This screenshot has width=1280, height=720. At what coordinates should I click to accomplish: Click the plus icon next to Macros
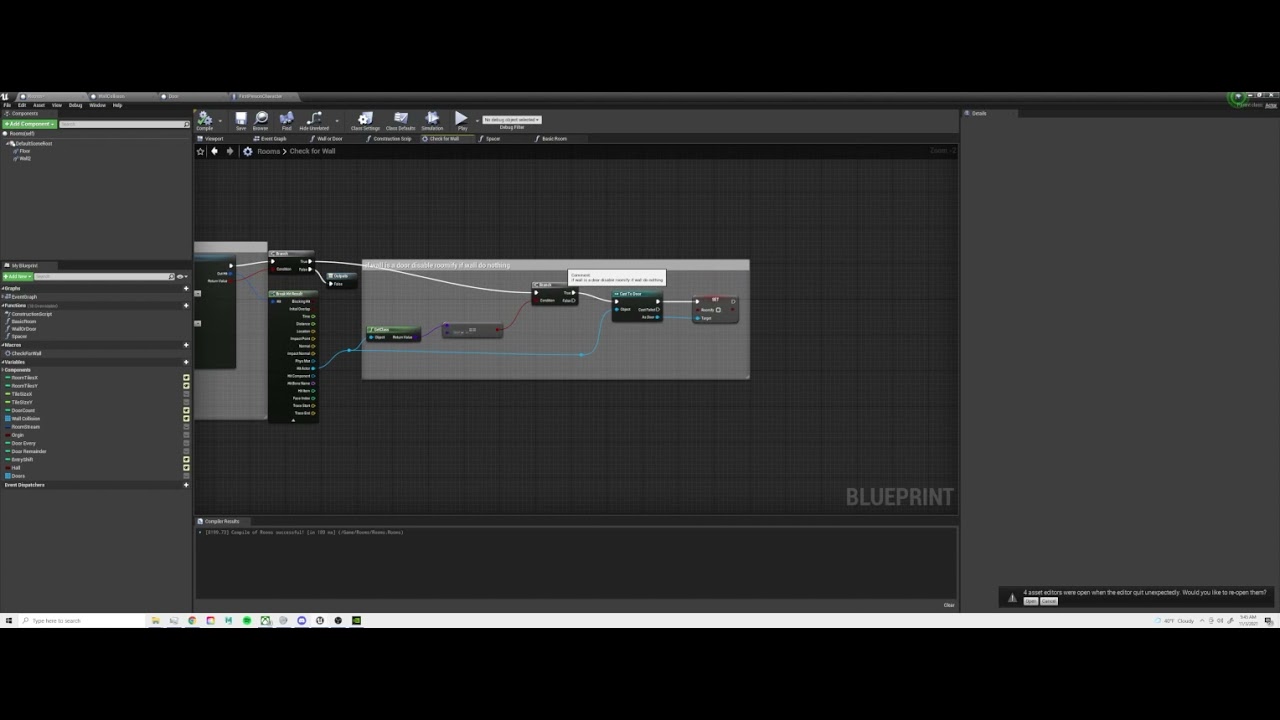tap(186, 345)
